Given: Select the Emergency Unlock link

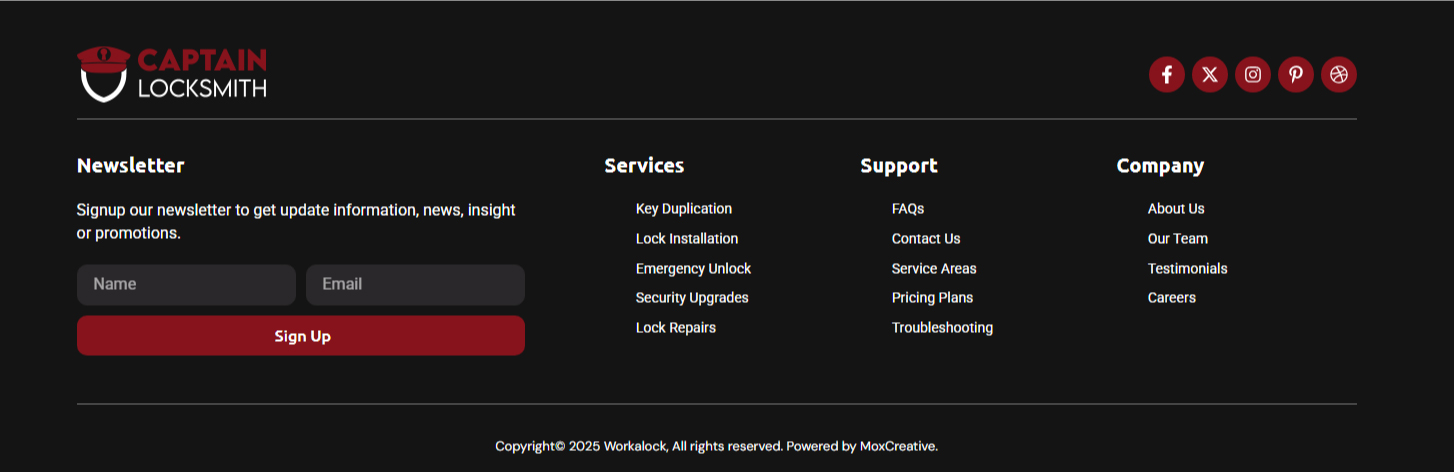Looking at the screenshot, I should click(x=693, y=269).
